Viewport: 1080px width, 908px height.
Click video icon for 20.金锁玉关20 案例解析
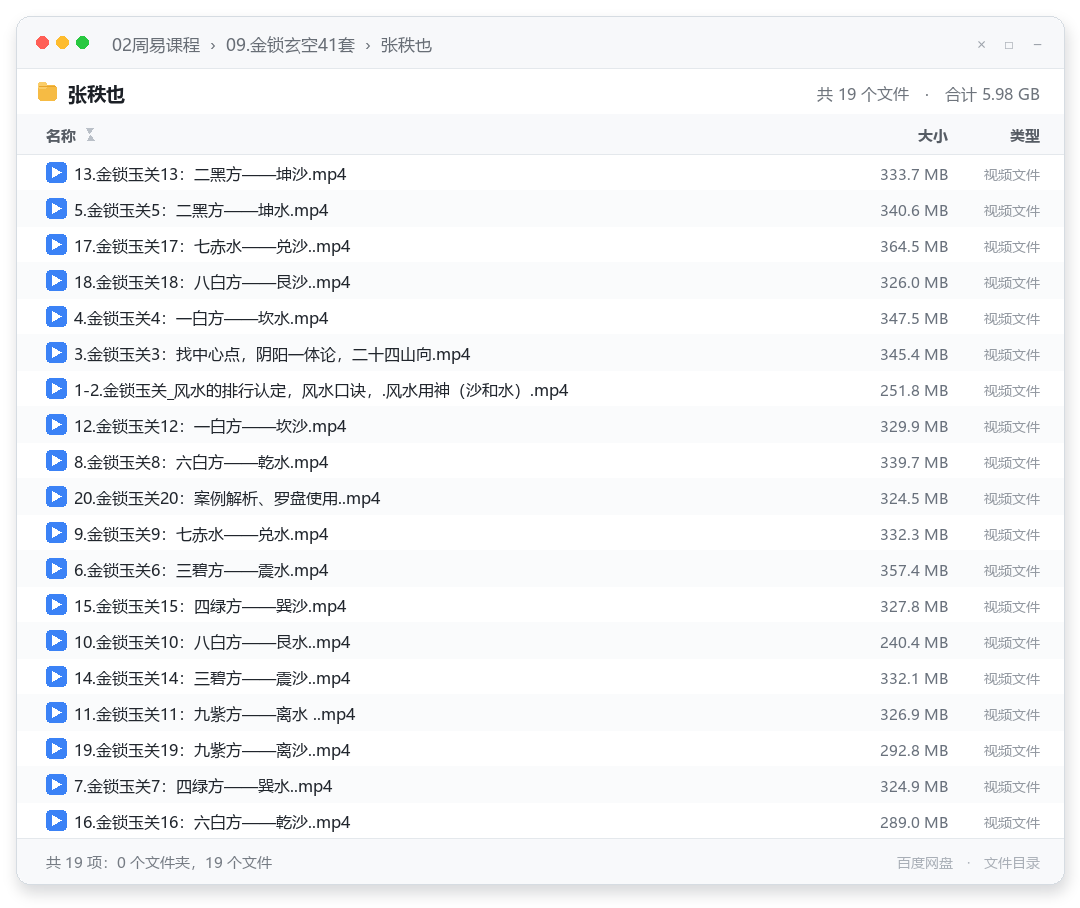56,497
